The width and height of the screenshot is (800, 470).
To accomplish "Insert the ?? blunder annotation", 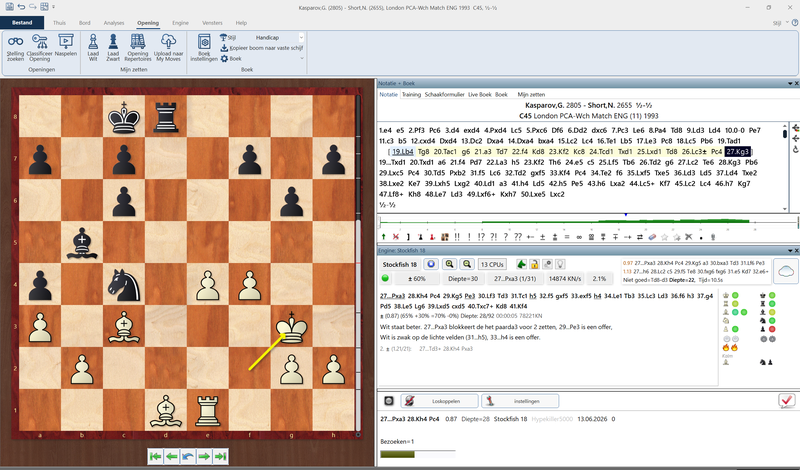I will (518, 237).
